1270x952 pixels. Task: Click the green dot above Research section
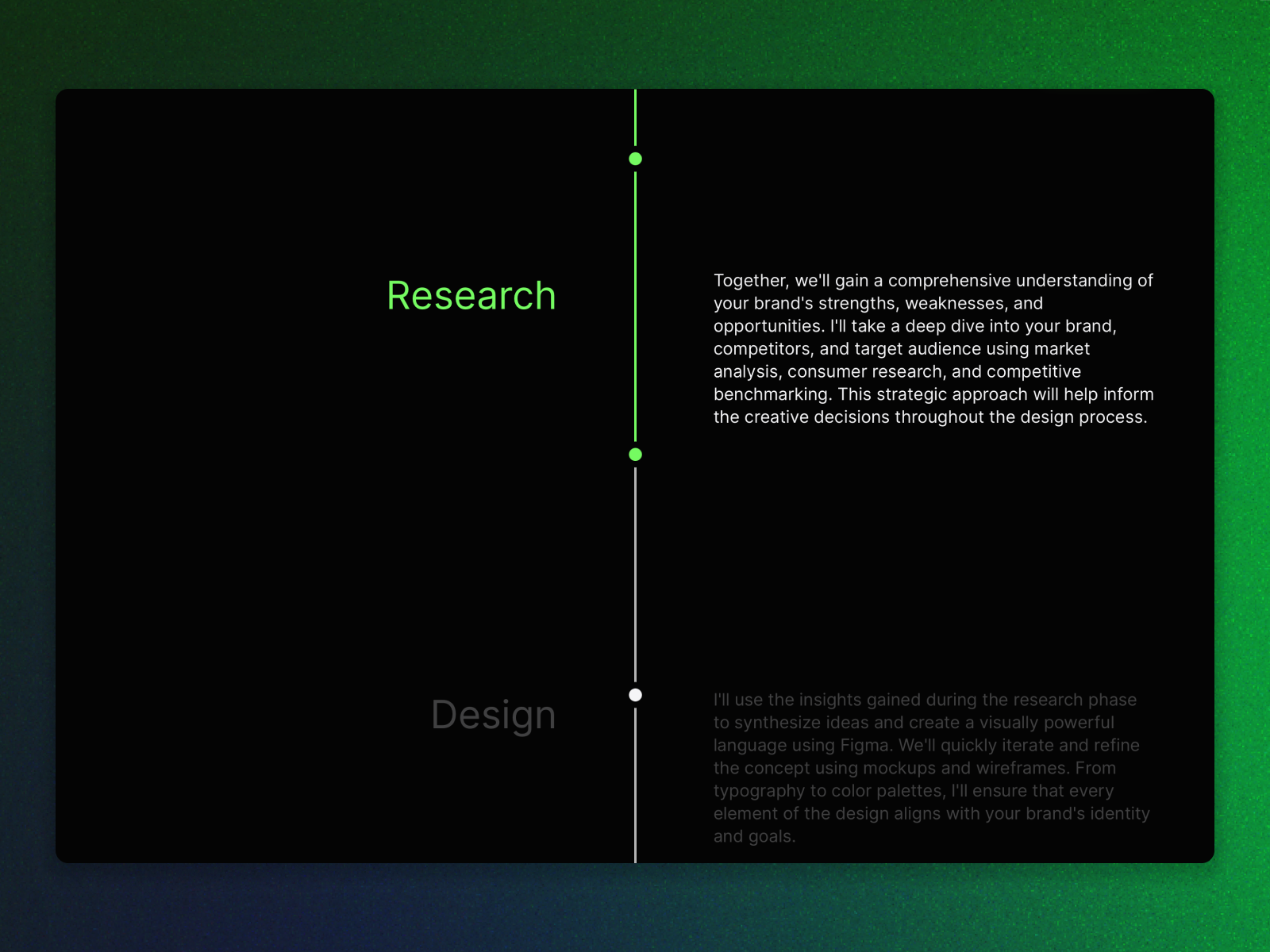[x=635, y=158]
